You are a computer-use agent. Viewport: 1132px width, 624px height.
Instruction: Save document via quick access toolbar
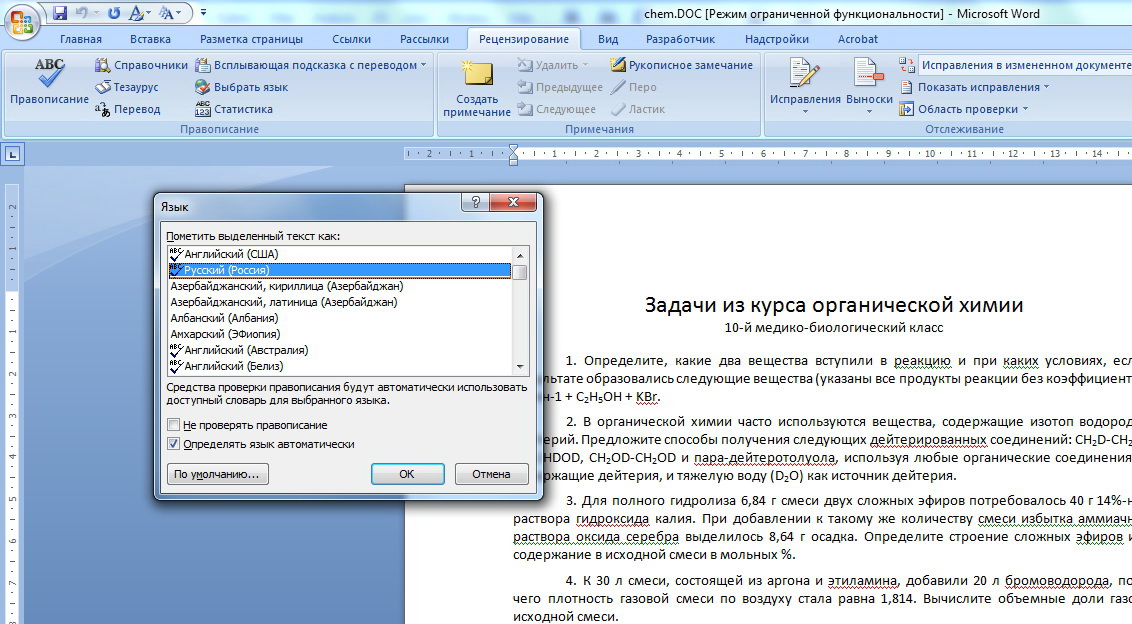point(61,13)
